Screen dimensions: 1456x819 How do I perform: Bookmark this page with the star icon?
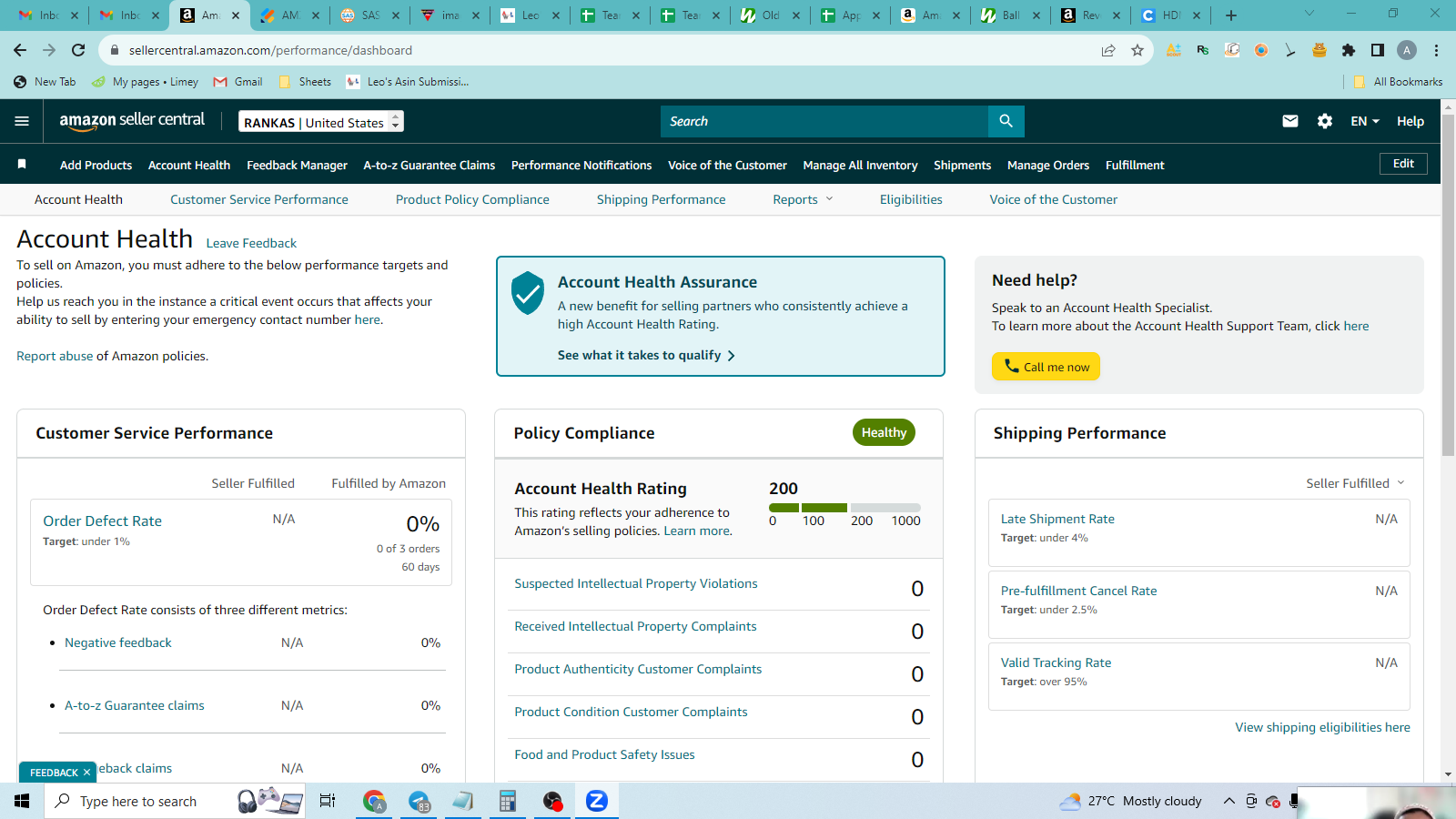pyautogui.click(x=1137, y=50)
